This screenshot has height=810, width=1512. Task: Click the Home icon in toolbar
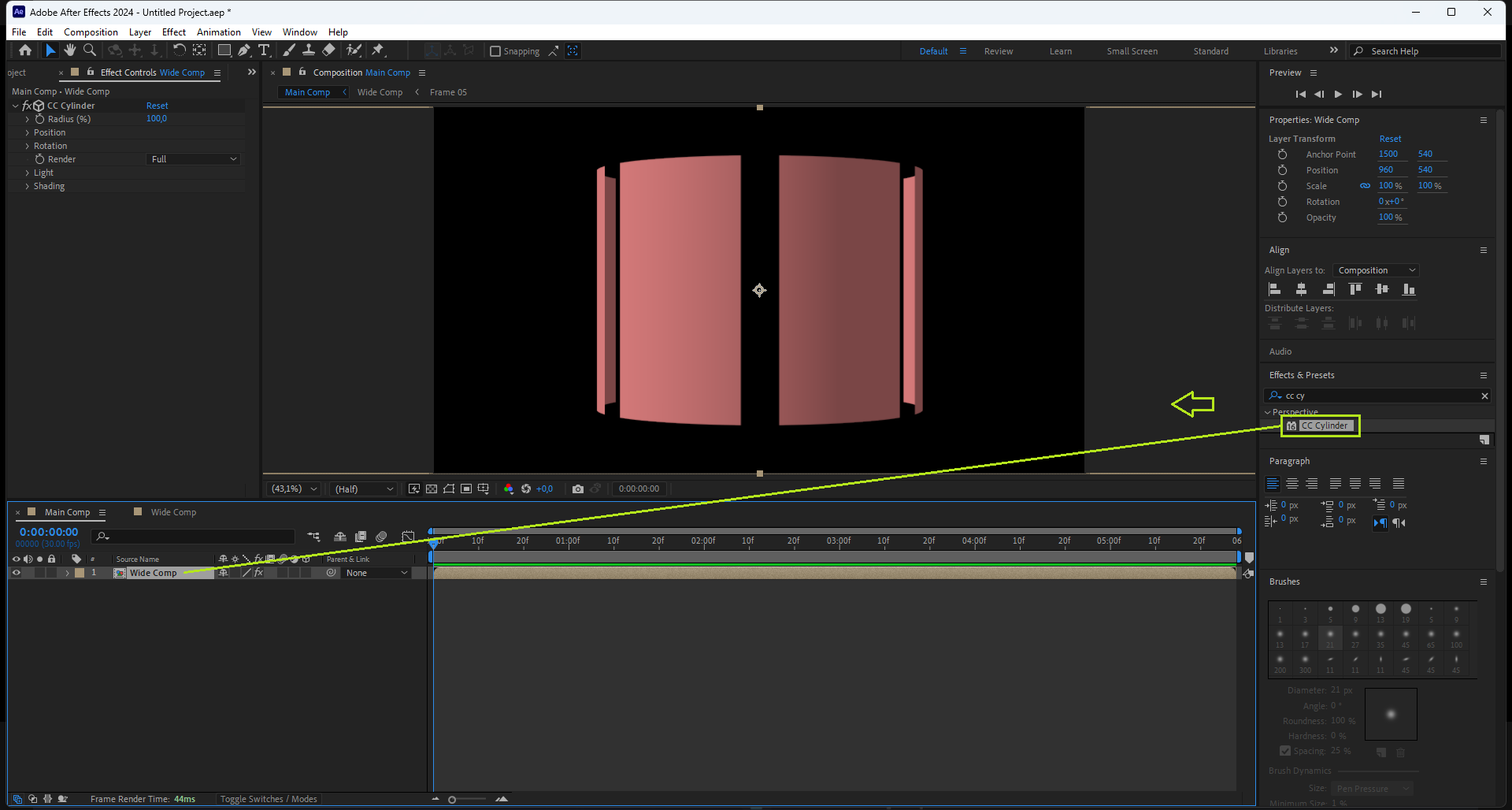25,50
